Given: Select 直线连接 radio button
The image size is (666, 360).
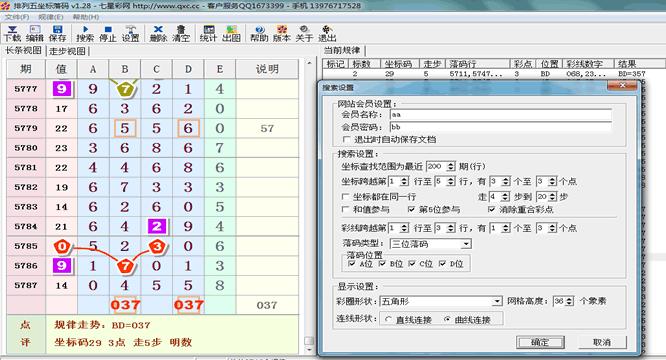Looking at the screenshot, I should [389, 319].
